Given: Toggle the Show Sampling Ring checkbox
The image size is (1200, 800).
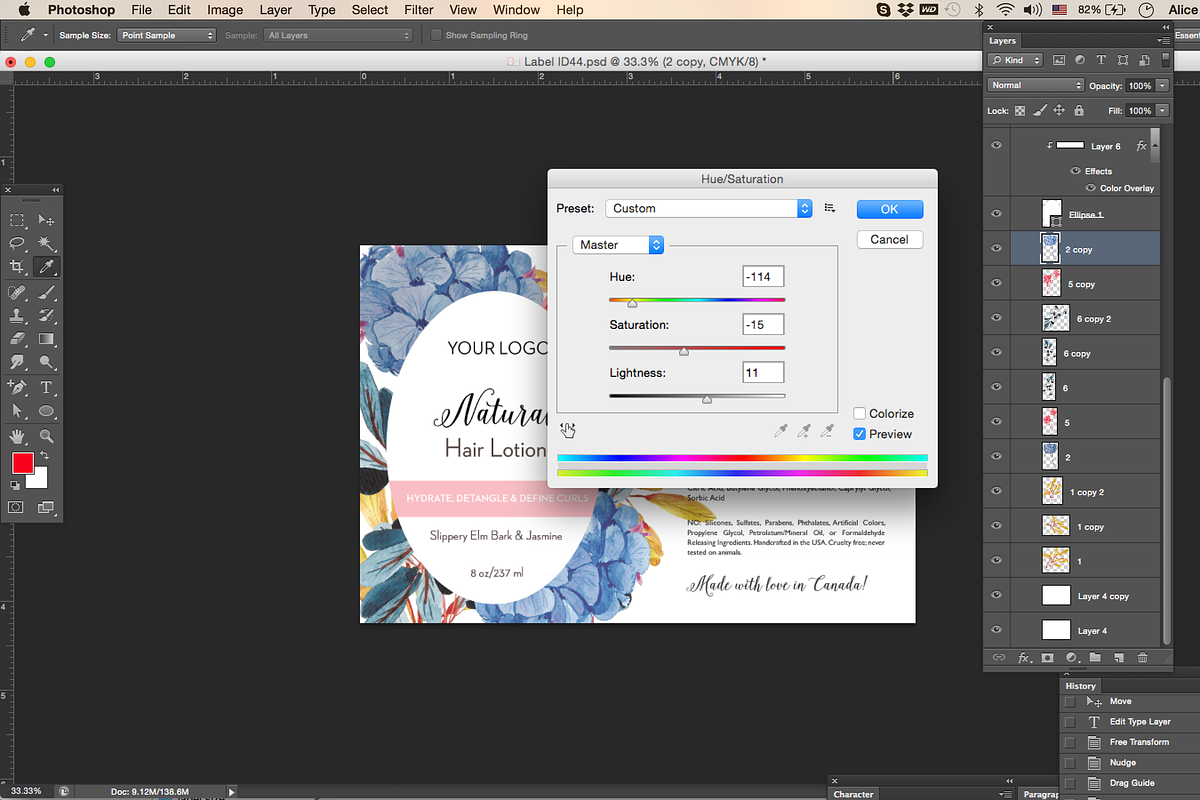Looking at the screenshot, I should click(x=436, y=35).
